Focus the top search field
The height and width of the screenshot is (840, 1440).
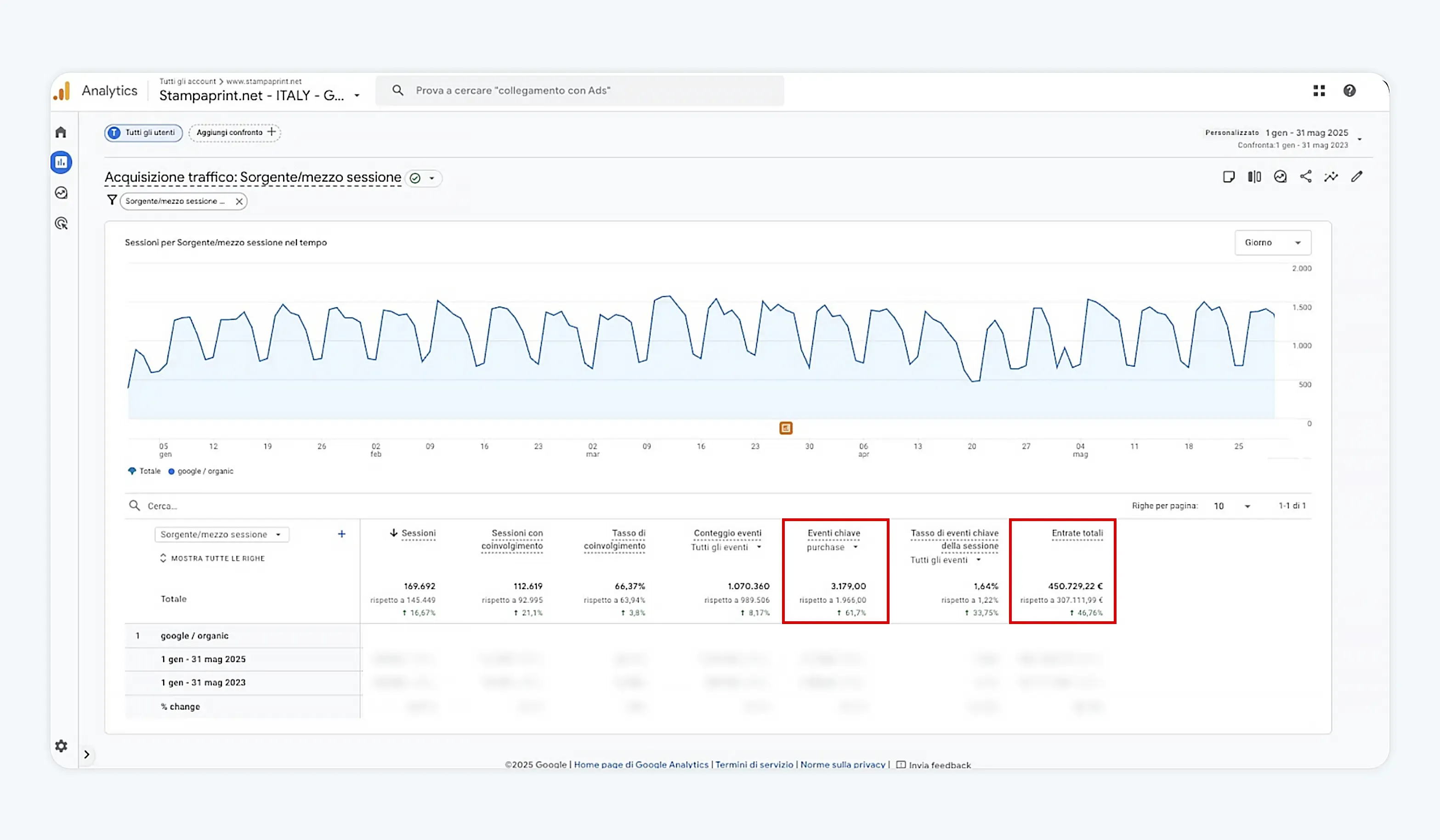[x=579, y=90]
